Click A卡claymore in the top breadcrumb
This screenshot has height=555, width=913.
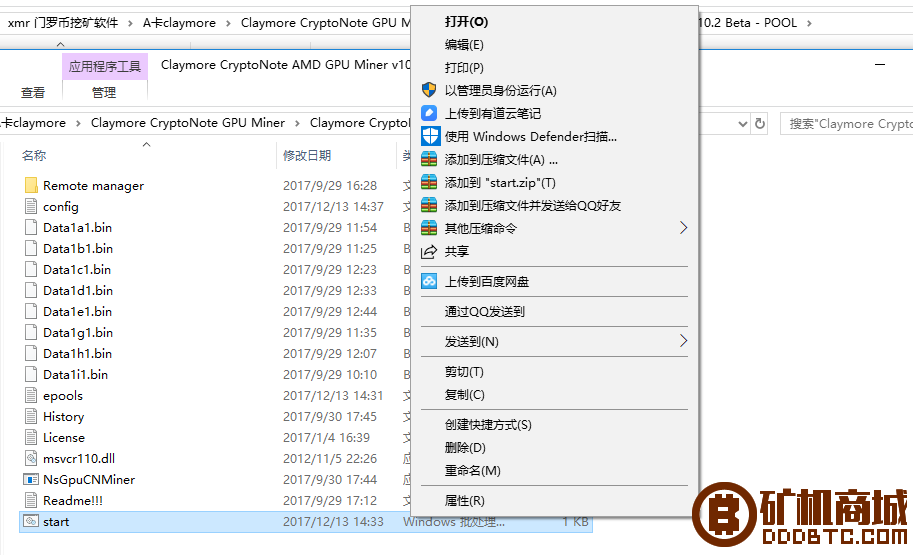pyautogui.click(x=179, y=23)
